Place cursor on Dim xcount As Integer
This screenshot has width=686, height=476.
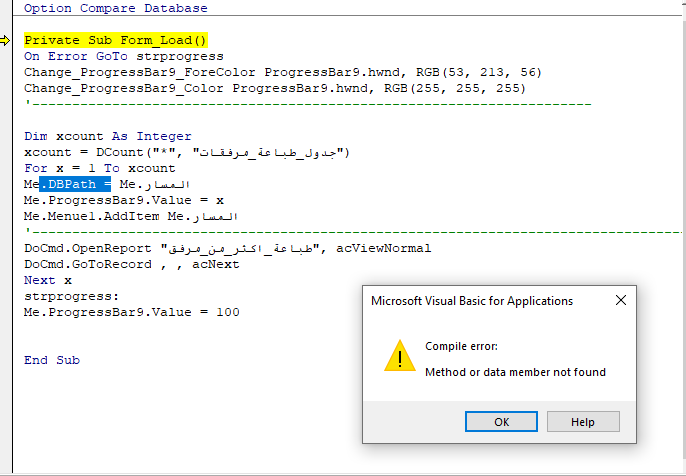pos(108,136)
